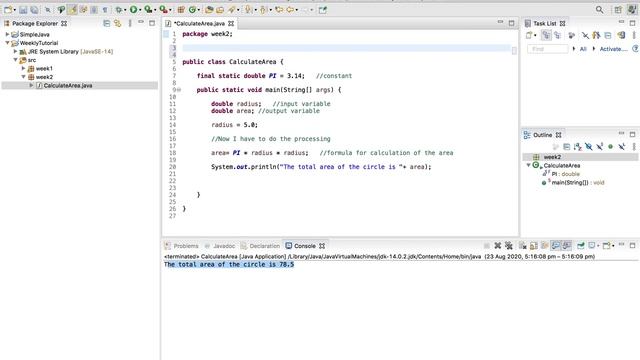This screenshot has width=640, height=360.
Task: Toggle Show Whitespace Characters pilcrow icon
Action: tap(105, 10)
